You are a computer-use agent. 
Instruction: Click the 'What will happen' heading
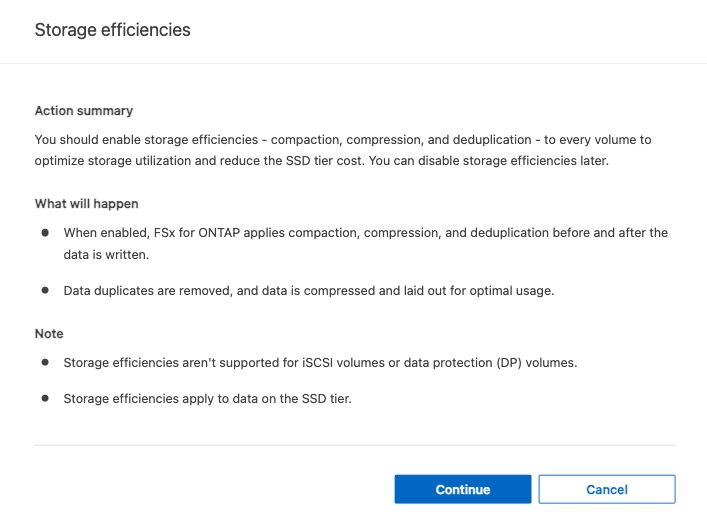[87, 203]
